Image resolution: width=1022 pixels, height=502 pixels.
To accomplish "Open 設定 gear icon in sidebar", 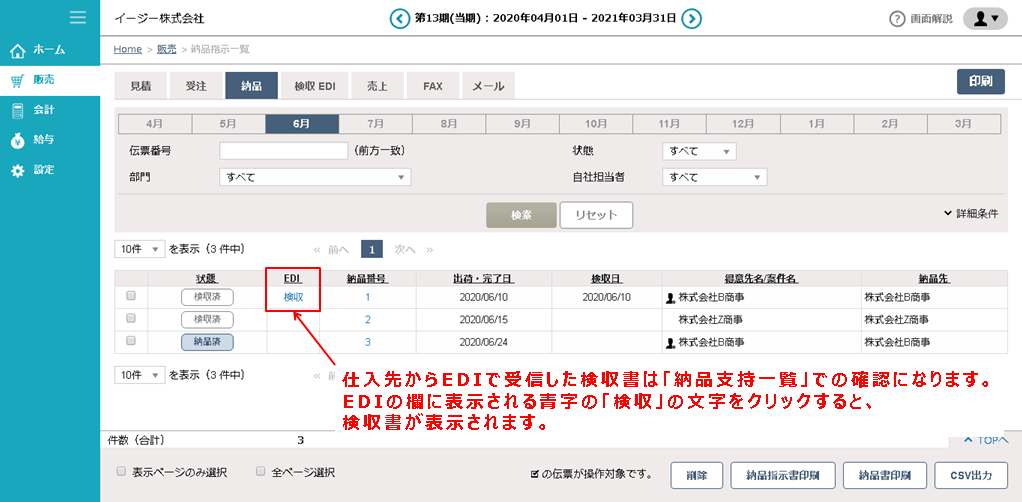I will pyautogui.click(x=17, y=170).
